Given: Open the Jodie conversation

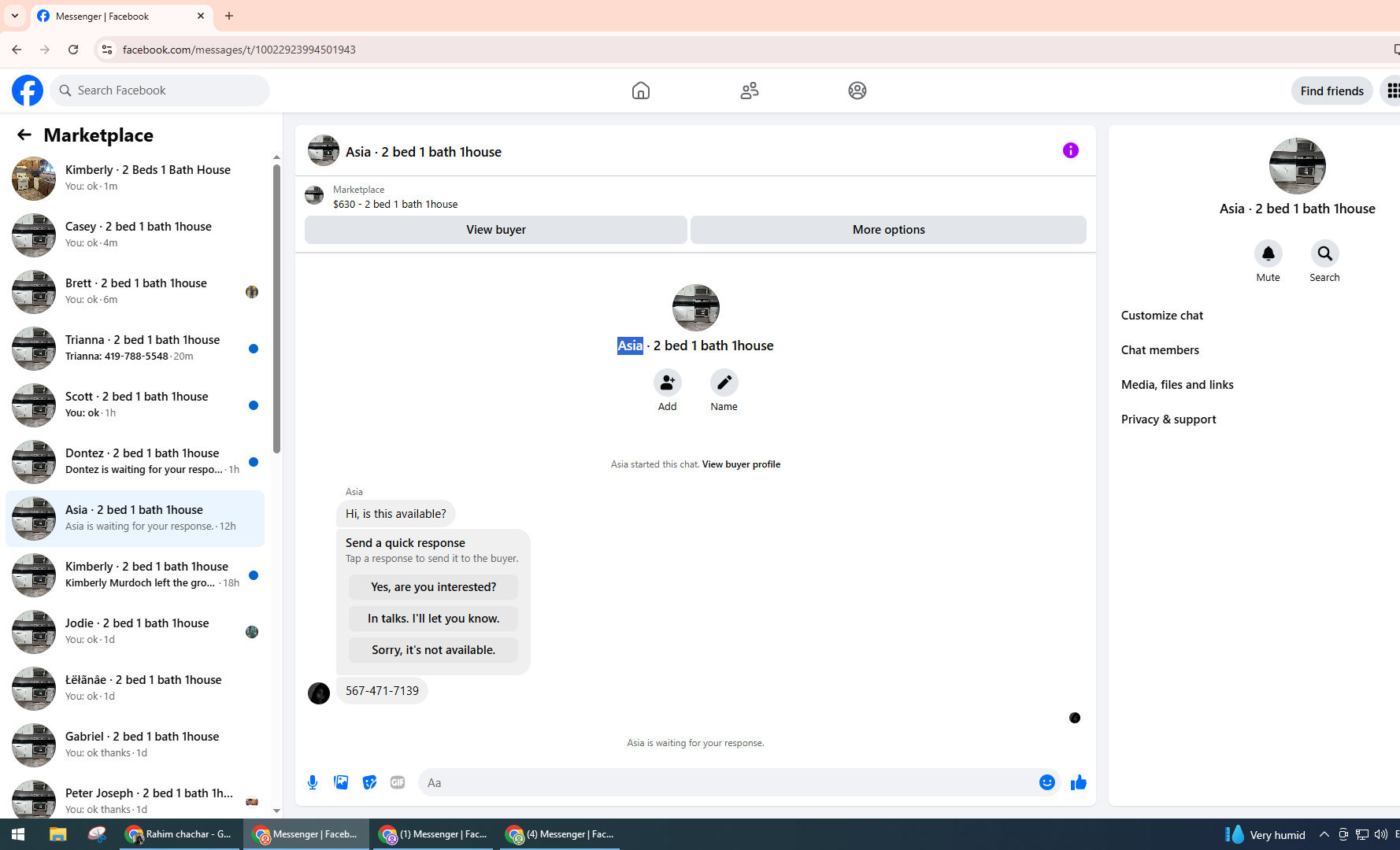Looking at the screenshot, I should click(135, 631).
